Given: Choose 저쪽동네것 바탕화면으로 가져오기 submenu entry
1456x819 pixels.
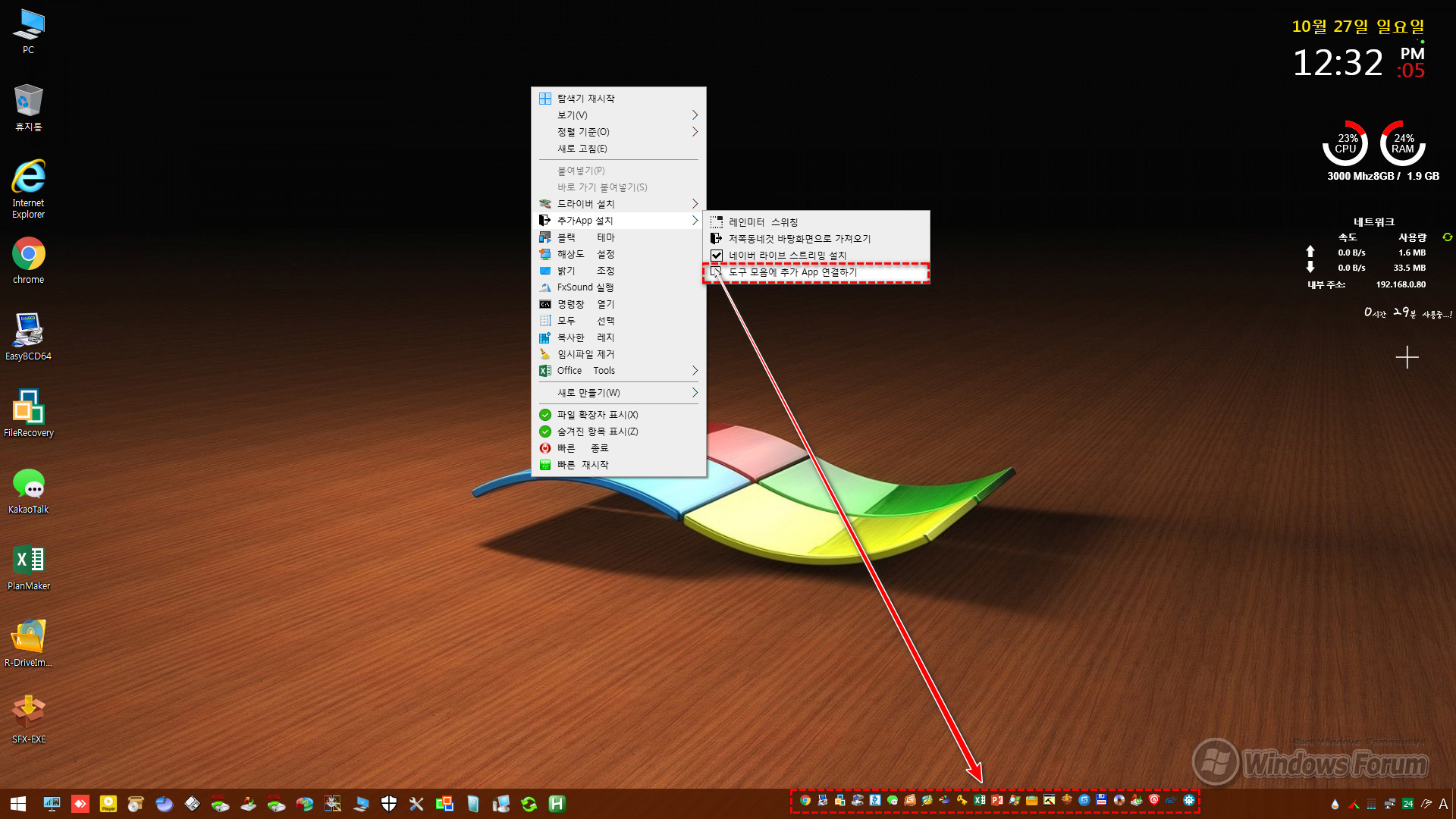Looking at the screenshot, I should 816,239.
